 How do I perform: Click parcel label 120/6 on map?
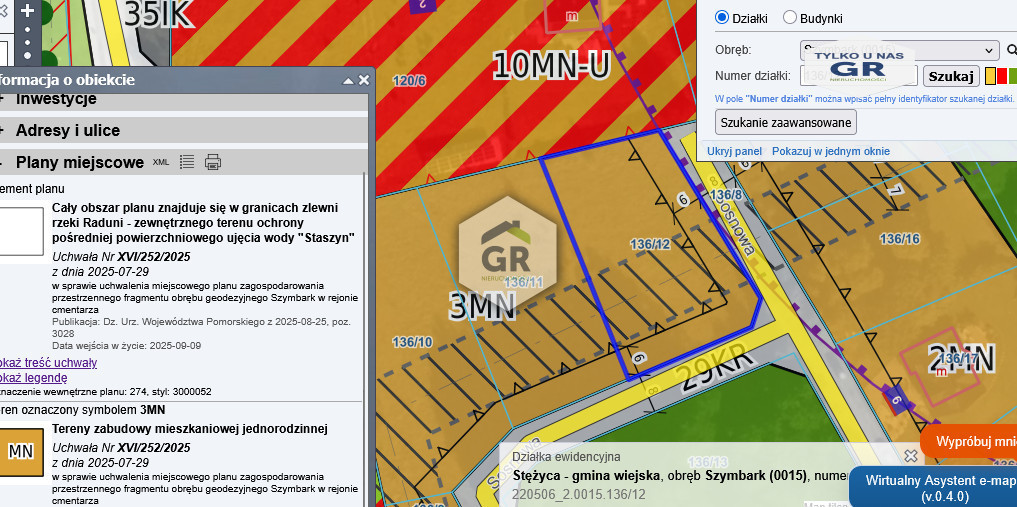[x=409, y=81]
